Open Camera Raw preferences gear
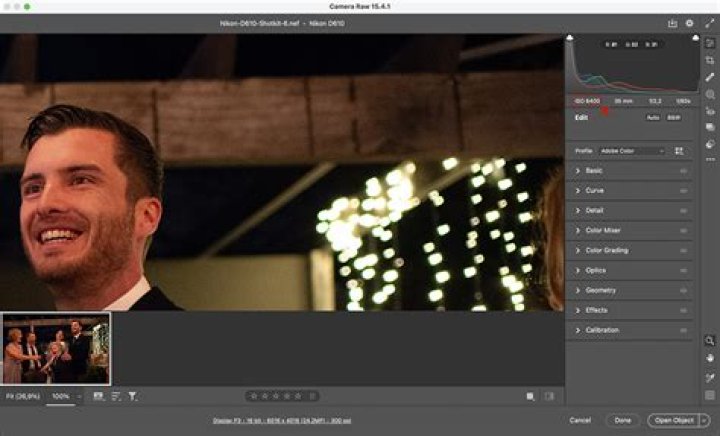Image resolution: width=720 pixels, height=436 pixels. (689, 22)
